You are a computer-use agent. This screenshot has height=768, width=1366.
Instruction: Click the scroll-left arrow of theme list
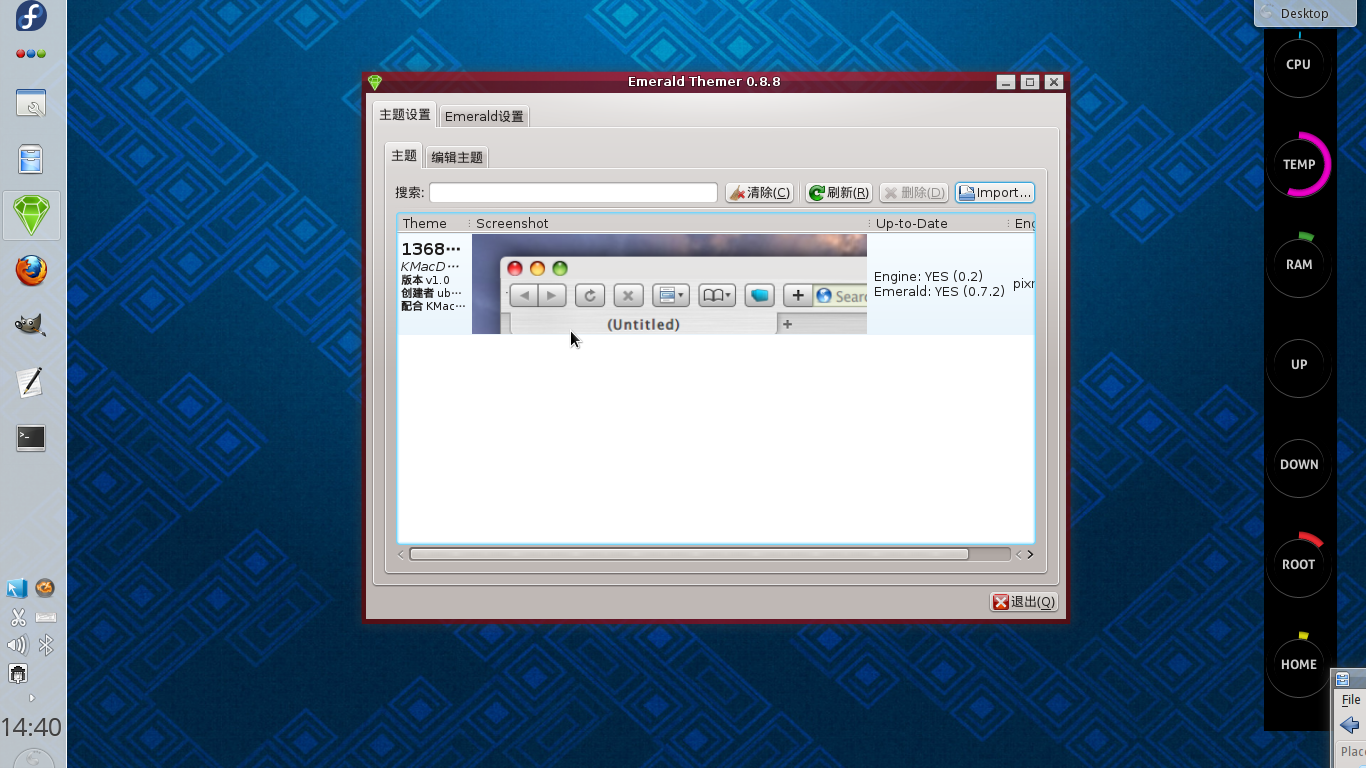click(x=402, y=554)
